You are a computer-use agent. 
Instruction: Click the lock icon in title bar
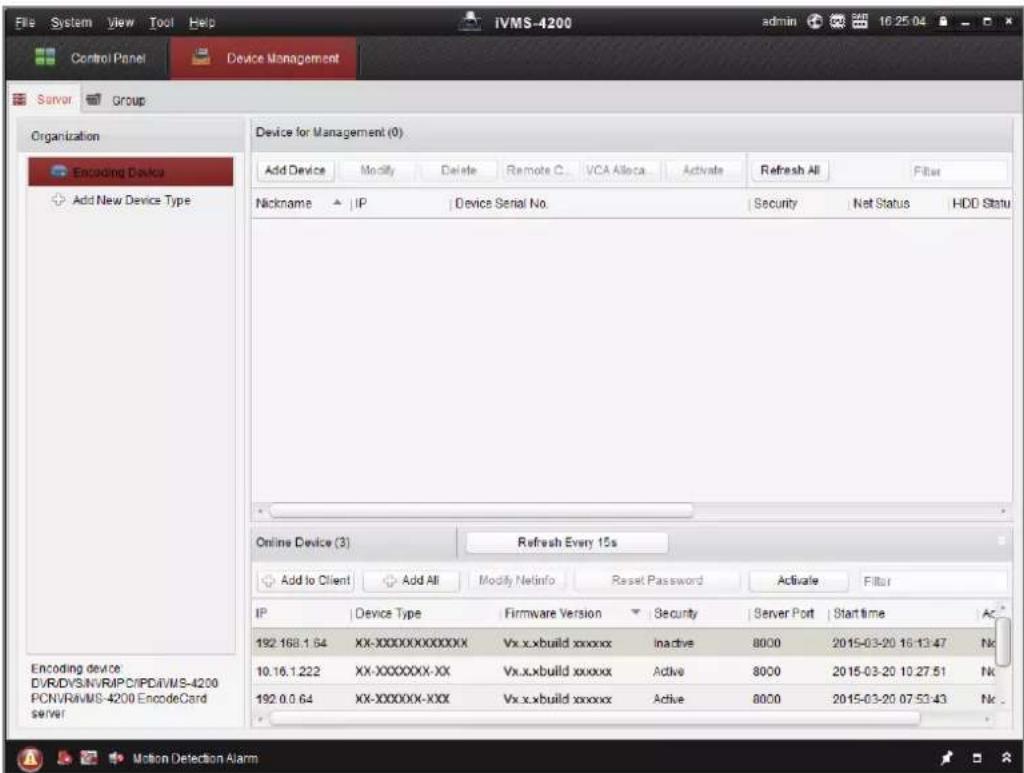(943, 22)
